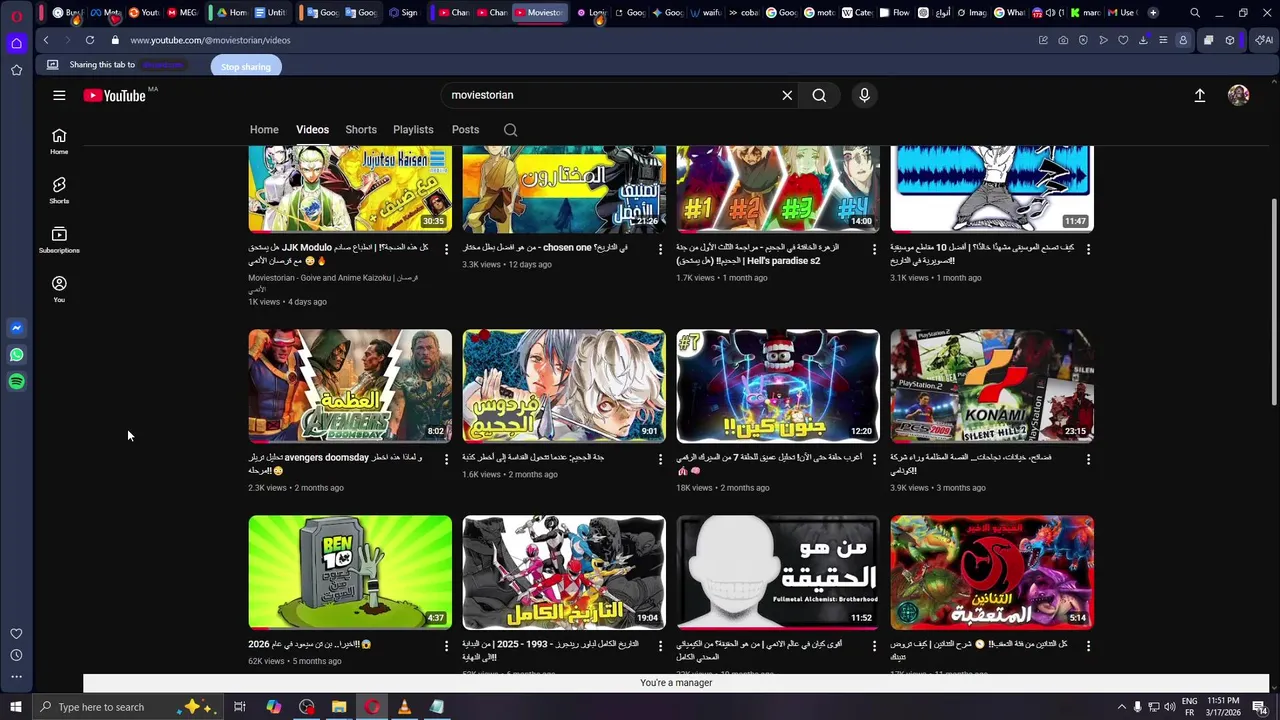Open the channel Playlists tab
The height and width of the screenshot is (720, 1280).
pos(413,130)
